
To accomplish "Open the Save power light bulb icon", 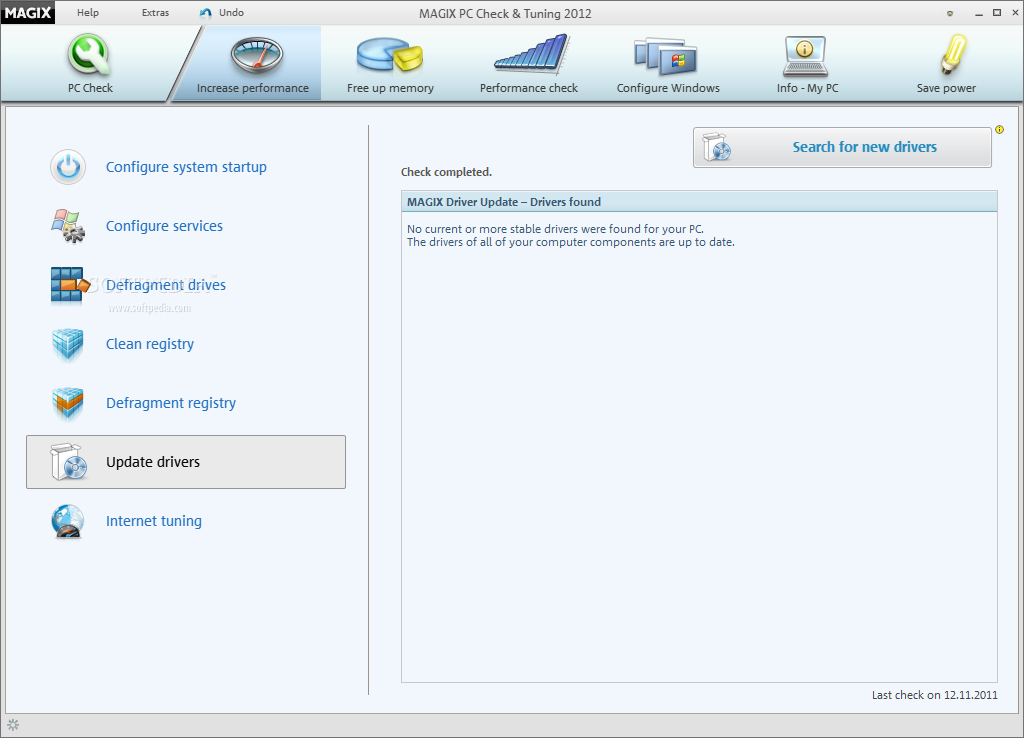I will (953, 55).
